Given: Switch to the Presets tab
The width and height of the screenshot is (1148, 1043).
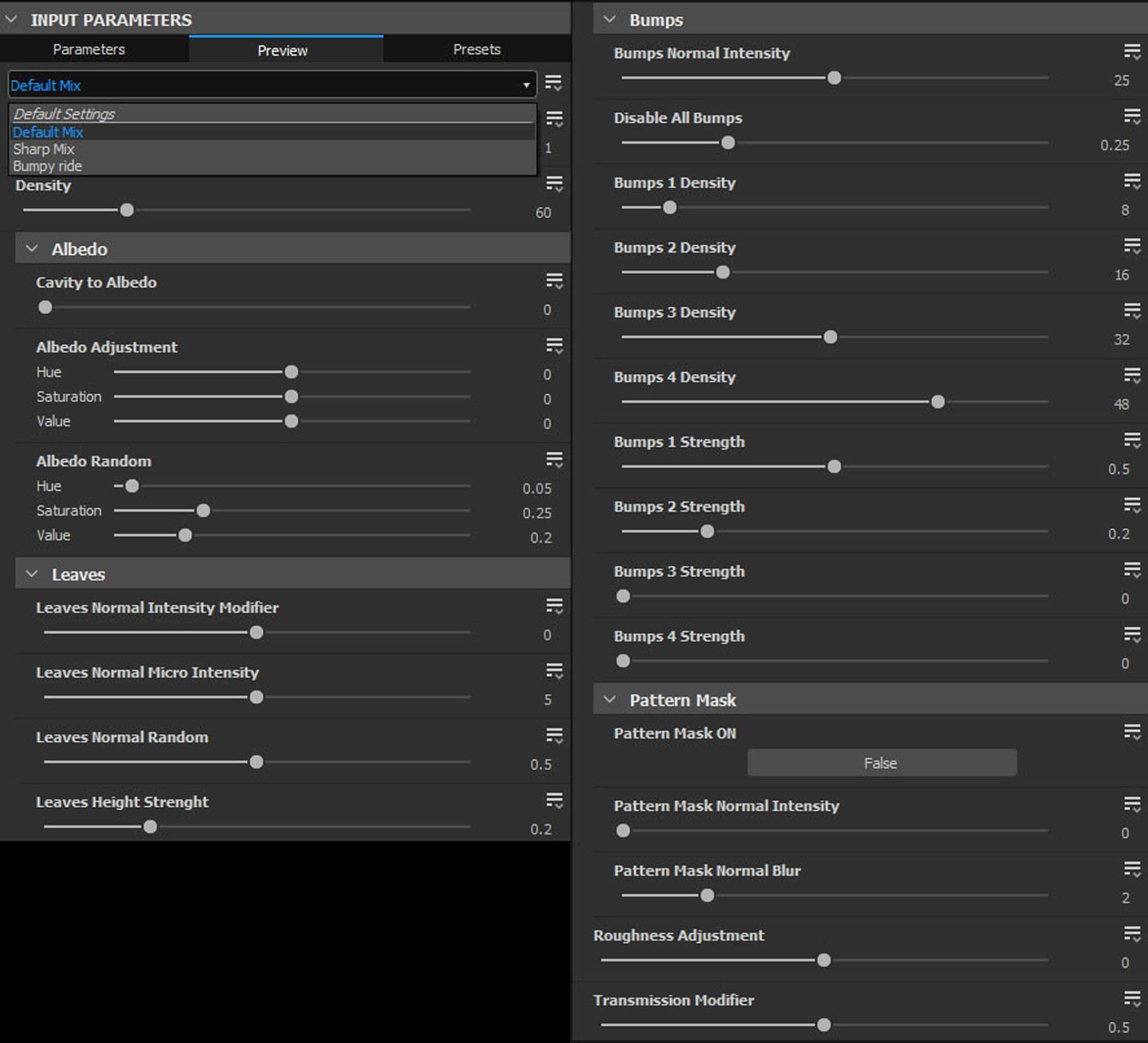Looking at the screenshot, I should [x=476, y=49].
